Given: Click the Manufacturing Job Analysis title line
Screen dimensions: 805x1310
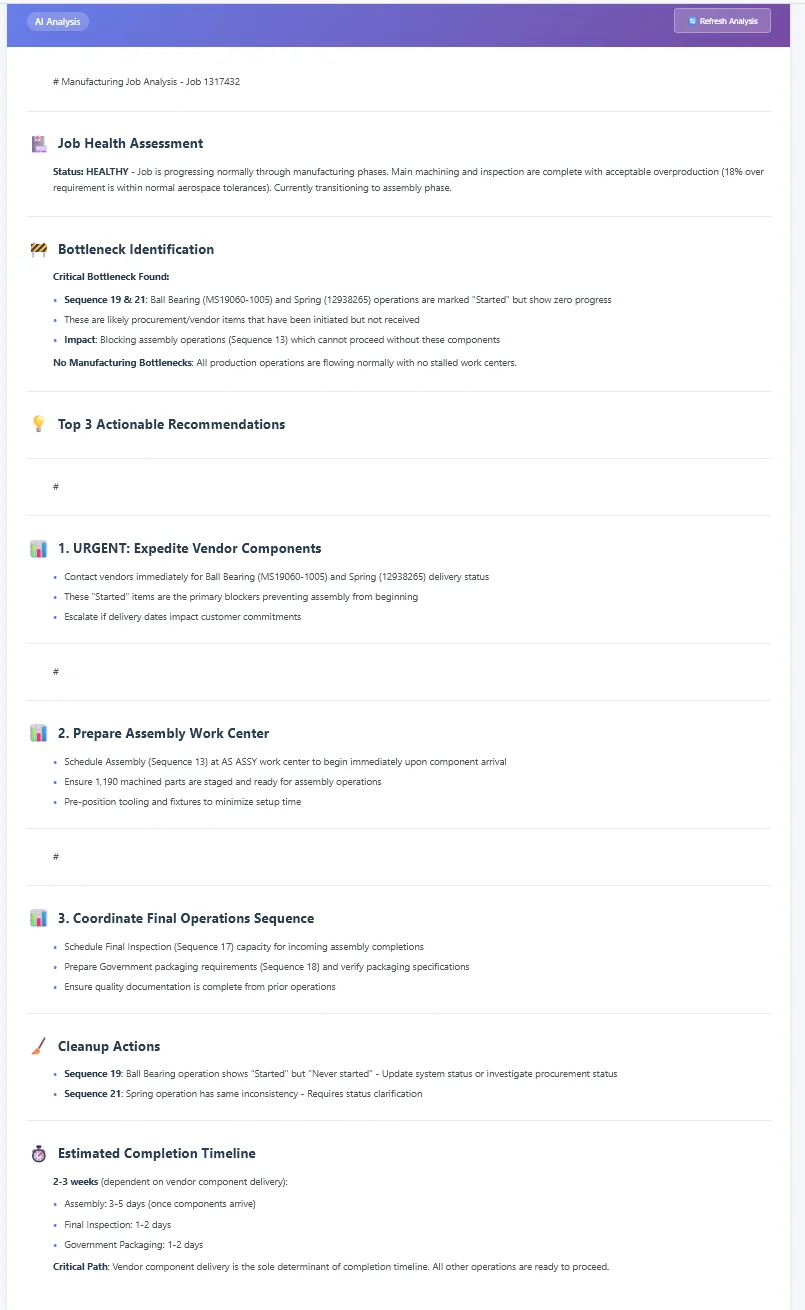Looking at the screenshot, I should point(146,82).
